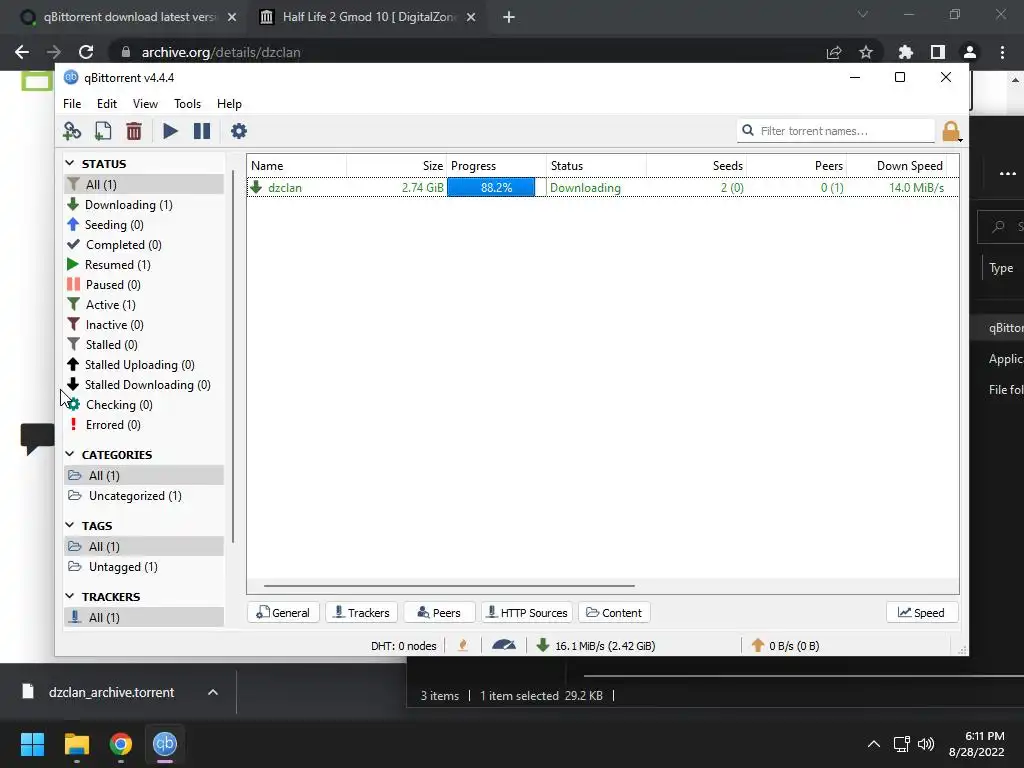This screenshot has height=768, width=1024.
Task: Filter by Inactive (0) status
Action: 114,325
